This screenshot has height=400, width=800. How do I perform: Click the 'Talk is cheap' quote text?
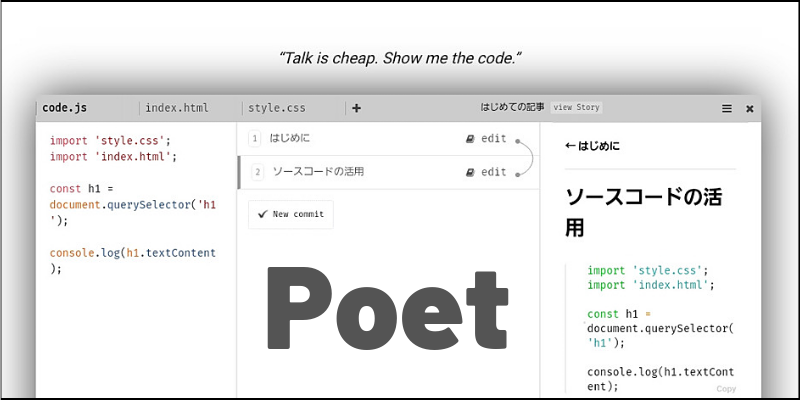click(x=400, y=58)
